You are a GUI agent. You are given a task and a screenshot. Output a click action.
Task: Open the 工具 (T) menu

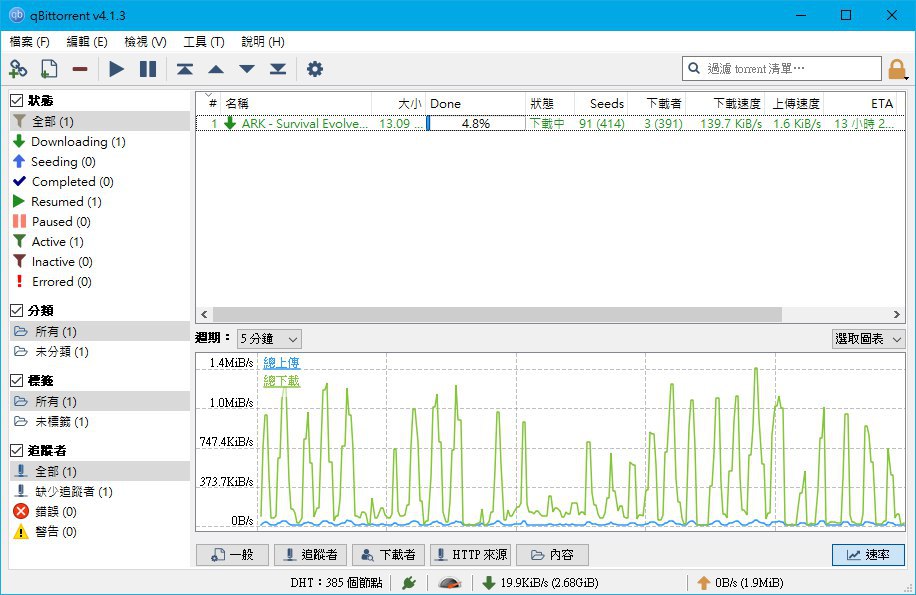click(x=204, y=41)
